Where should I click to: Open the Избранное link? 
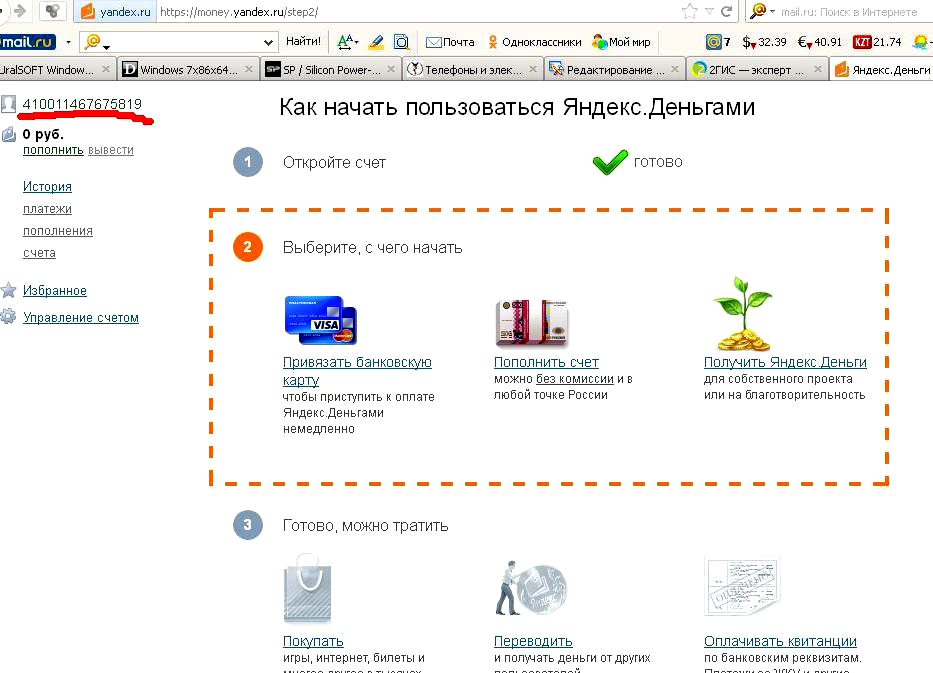click(55, 290)
